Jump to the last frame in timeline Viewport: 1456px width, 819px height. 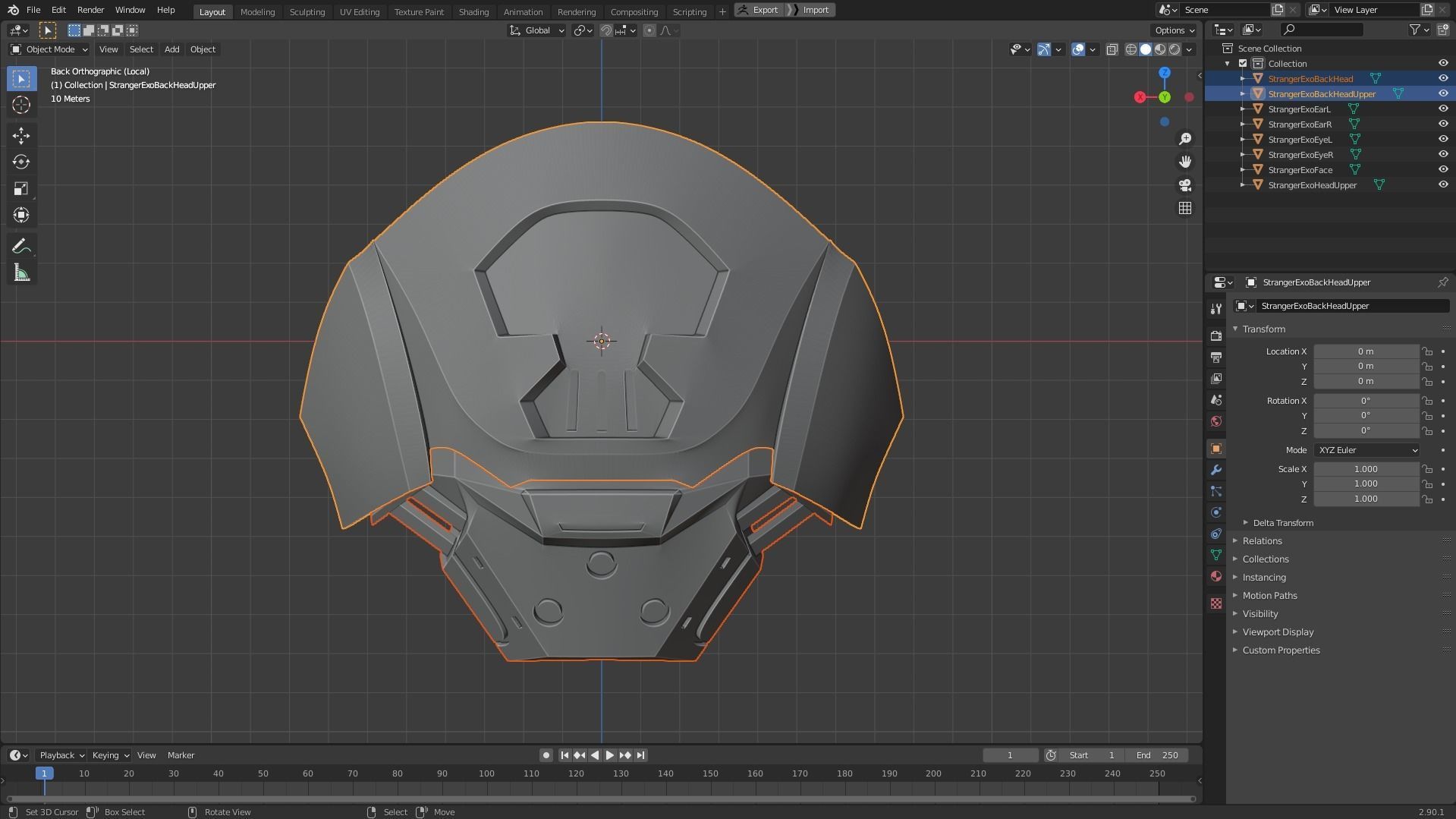[x=640, y=754]
